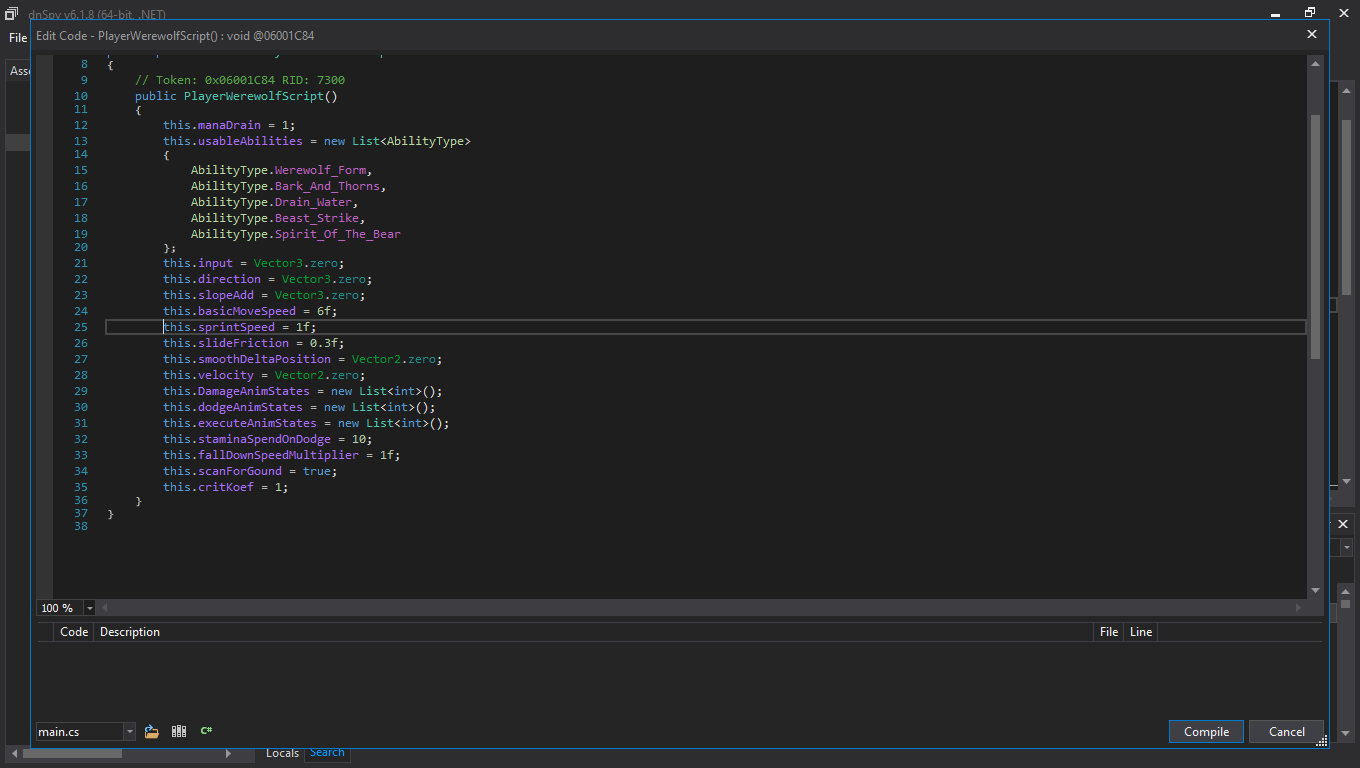
Task: Click the code editor scroll up arrow
Action: [x=1315, y=63]
